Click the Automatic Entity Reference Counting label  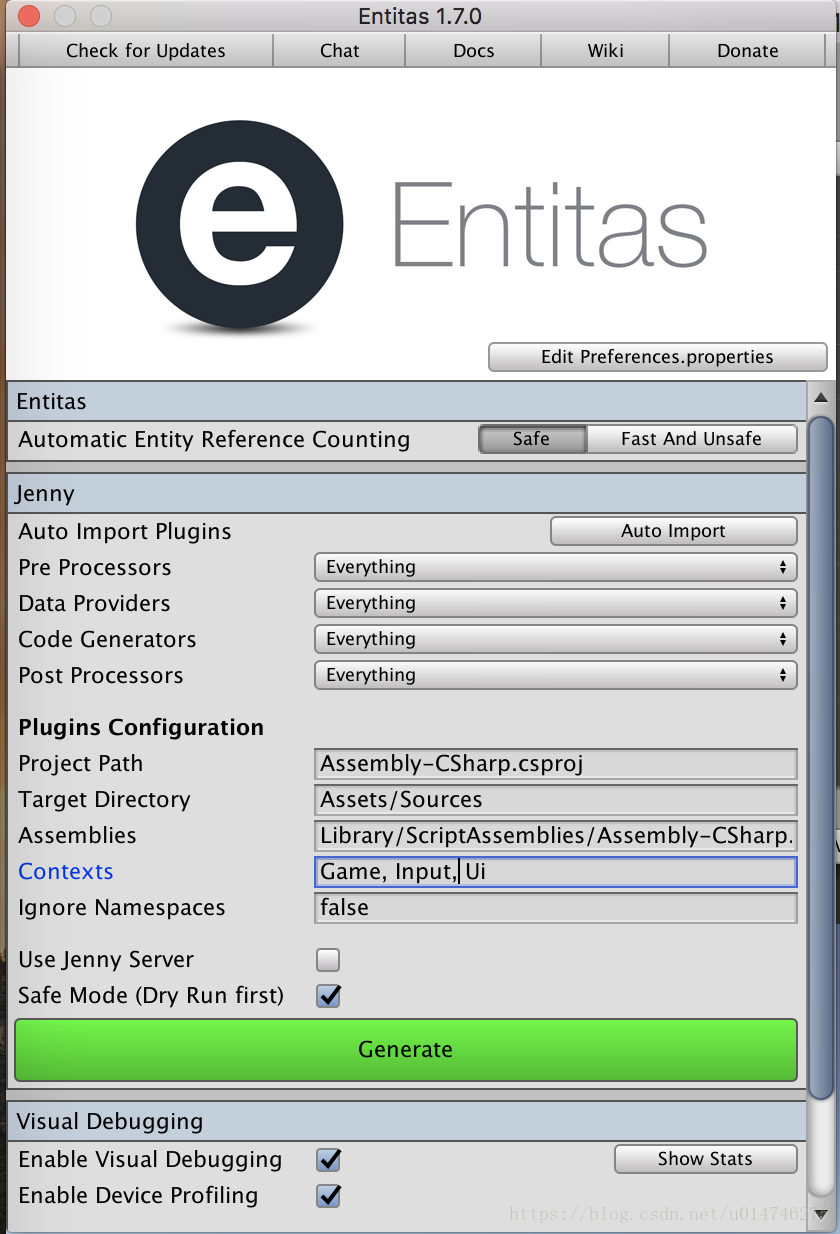(214, 440)
